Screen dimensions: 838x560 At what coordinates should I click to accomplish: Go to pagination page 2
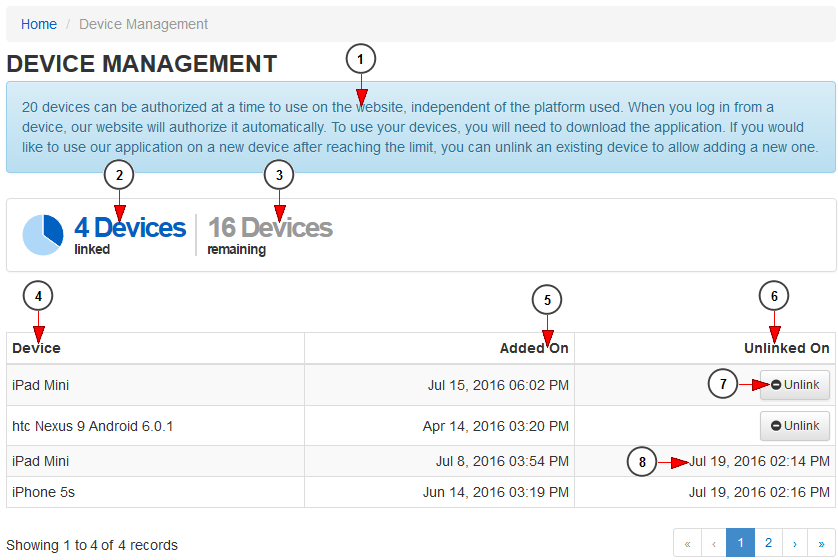click(768, 543)
